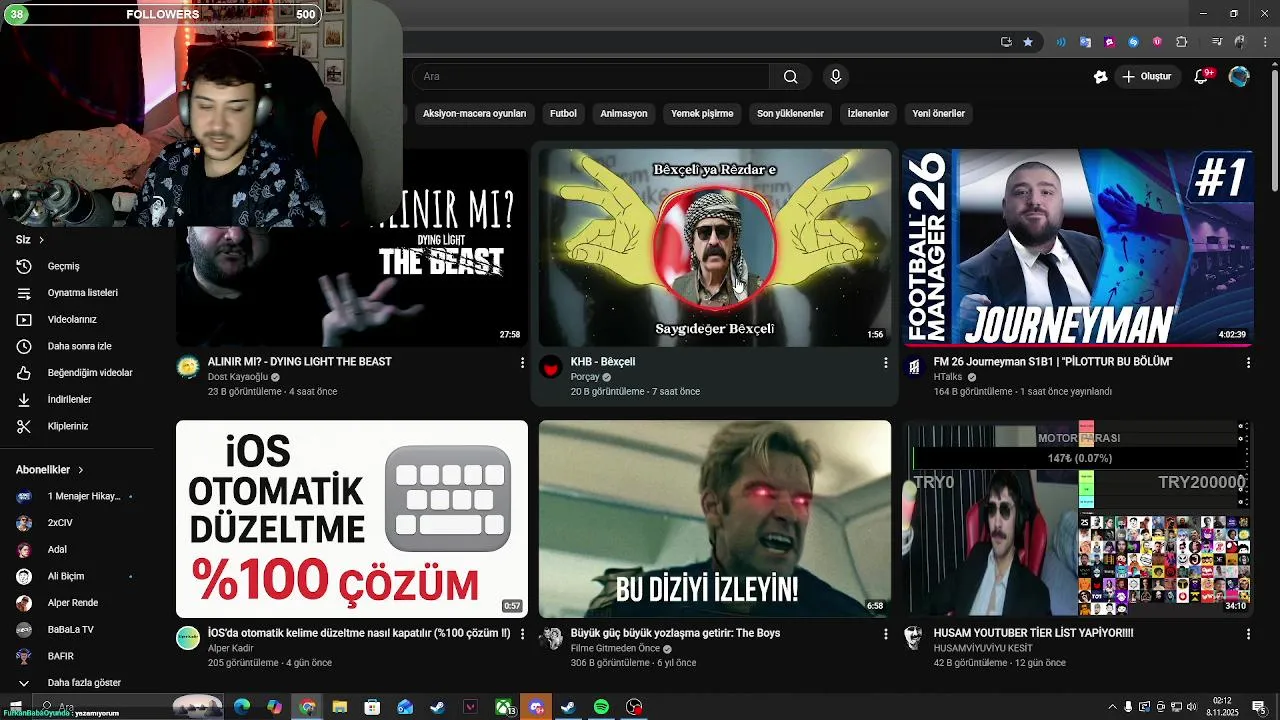Screen dimensions: 1280x720
Task: Open the pink shield extension icon
Action: pos(1157,42)
